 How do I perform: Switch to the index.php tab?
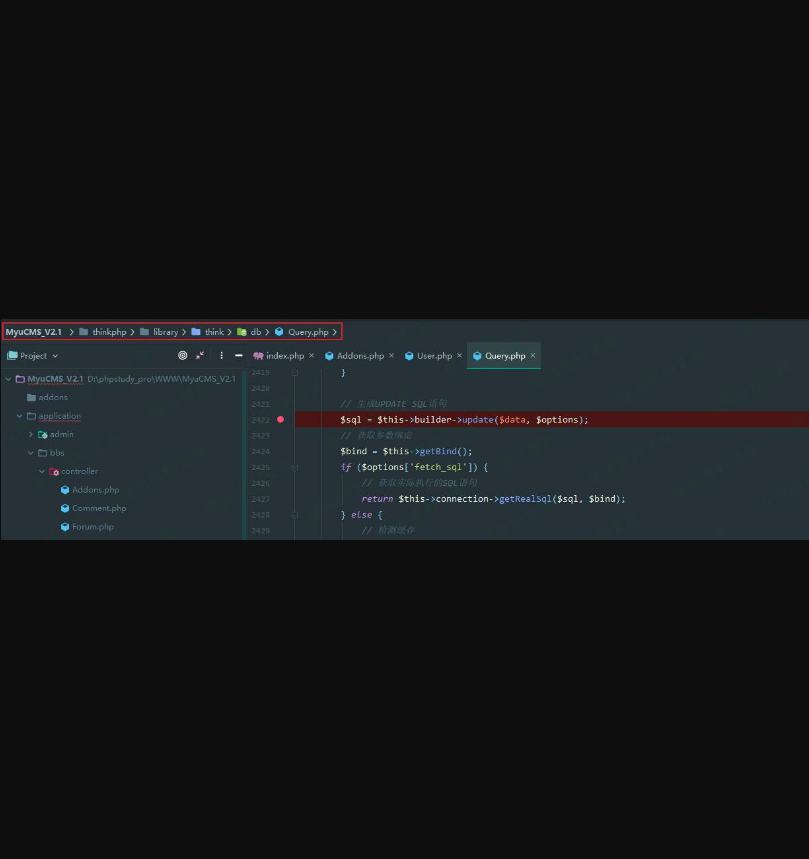[x=284, y=356]
